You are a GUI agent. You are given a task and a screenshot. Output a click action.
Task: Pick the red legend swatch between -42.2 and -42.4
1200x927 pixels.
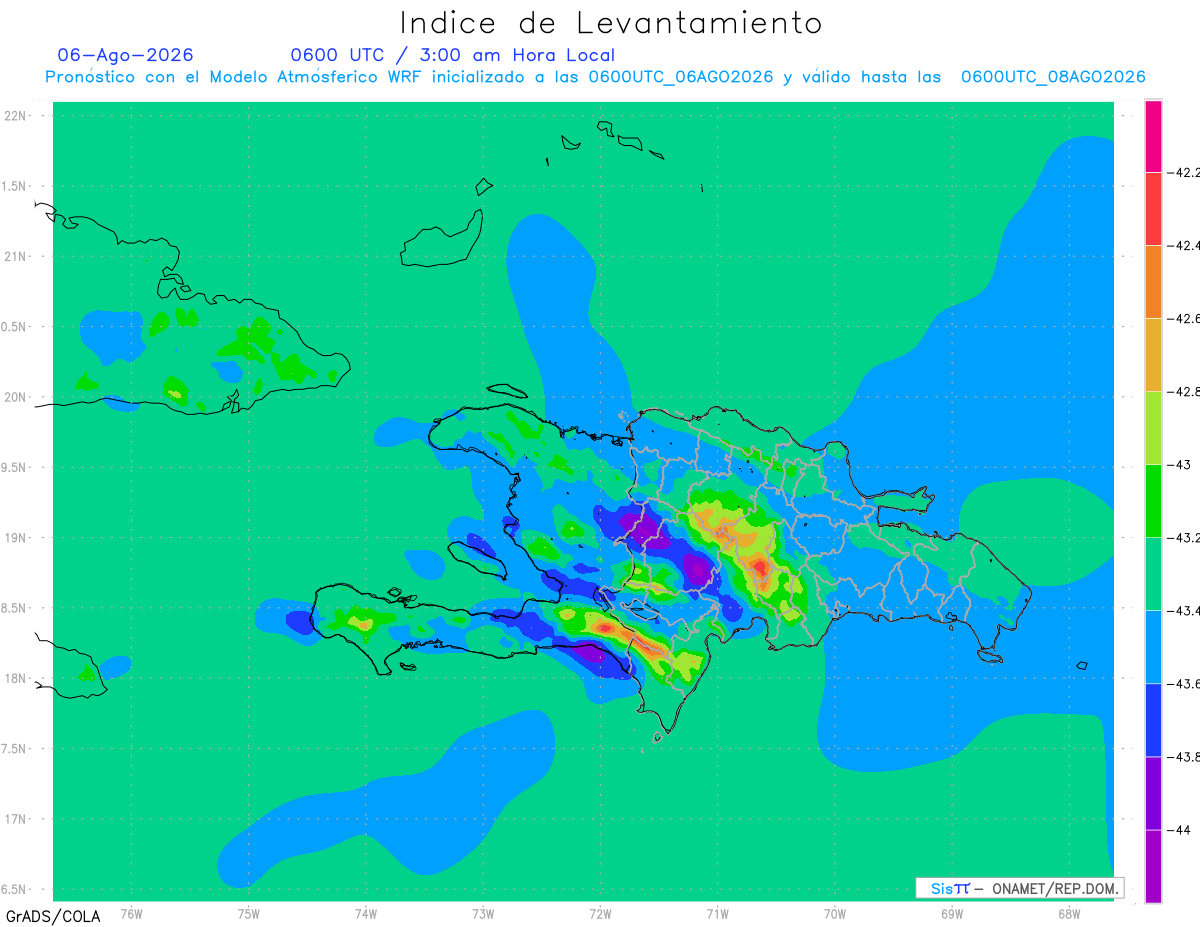pos(1153,209)
